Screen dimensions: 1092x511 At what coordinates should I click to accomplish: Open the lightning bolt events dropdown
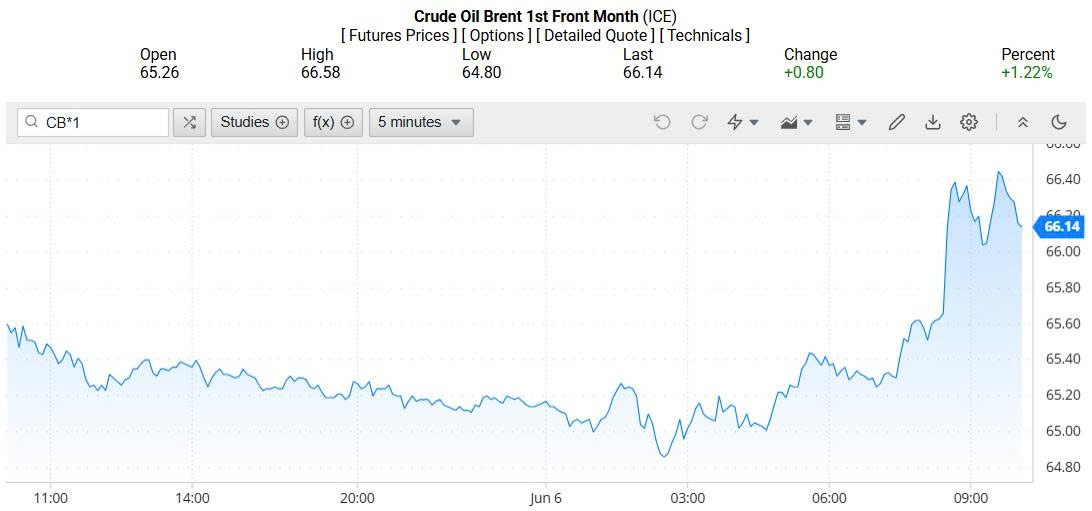(x=743, y=122)
